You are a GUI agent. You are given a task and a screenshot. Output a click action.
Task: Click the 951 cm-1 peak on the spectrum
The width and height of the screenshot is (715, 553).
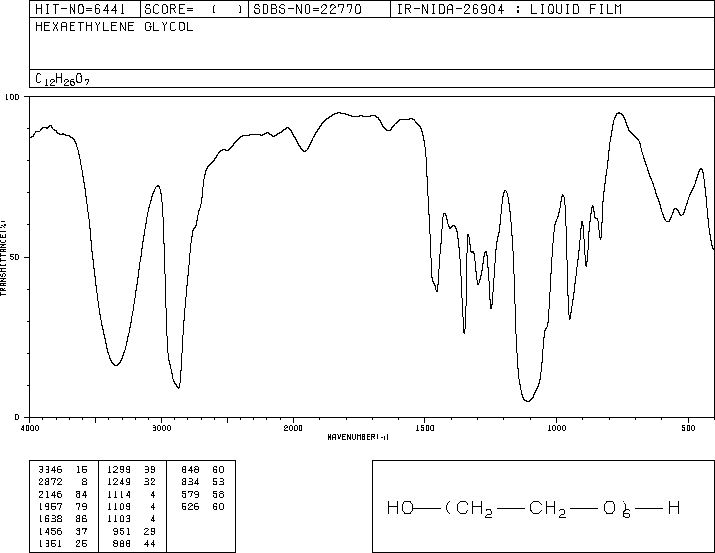coord(570,319)
